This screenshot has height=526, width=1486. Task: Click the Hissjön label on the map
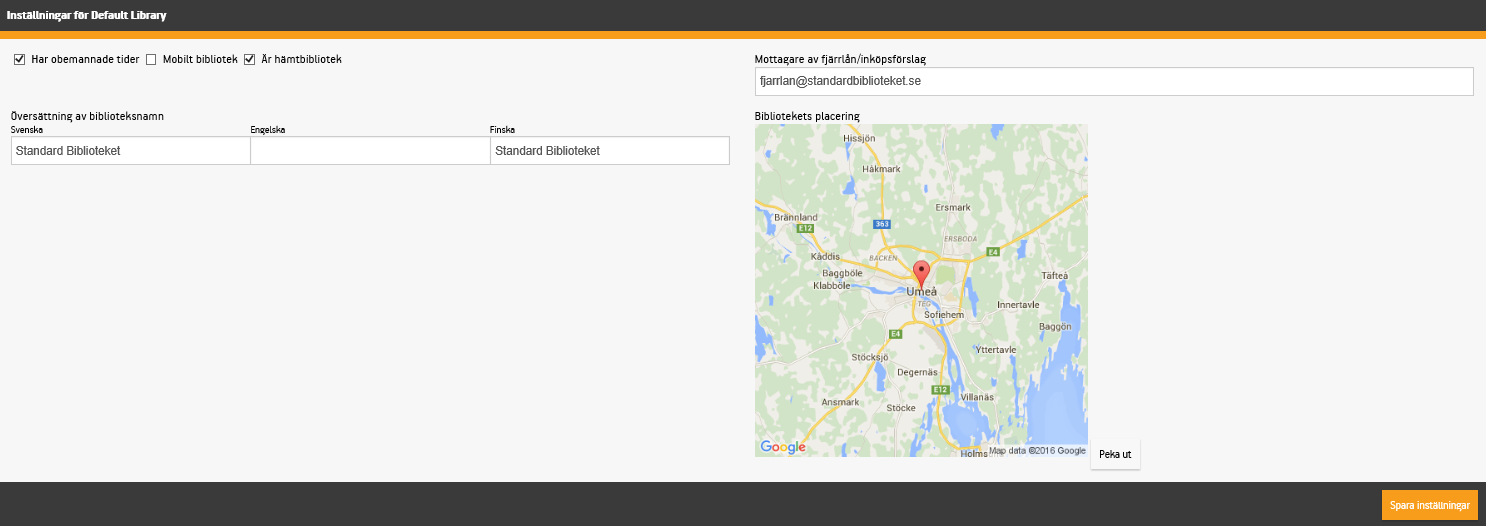pyautogui.click(x=859, y=138)
